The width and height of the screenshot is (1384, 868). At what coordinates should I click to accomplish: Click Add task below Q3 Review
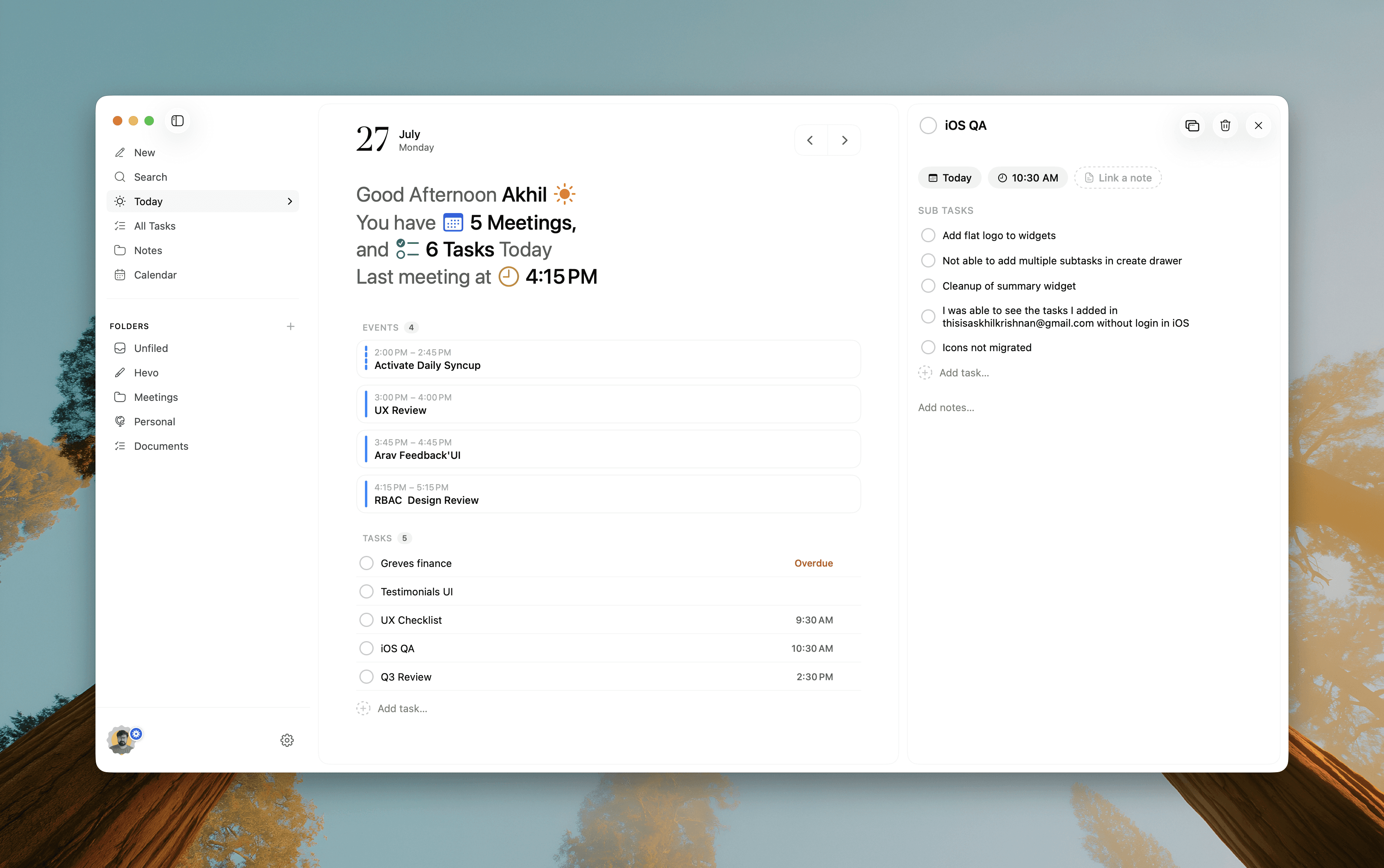[392, 709]
